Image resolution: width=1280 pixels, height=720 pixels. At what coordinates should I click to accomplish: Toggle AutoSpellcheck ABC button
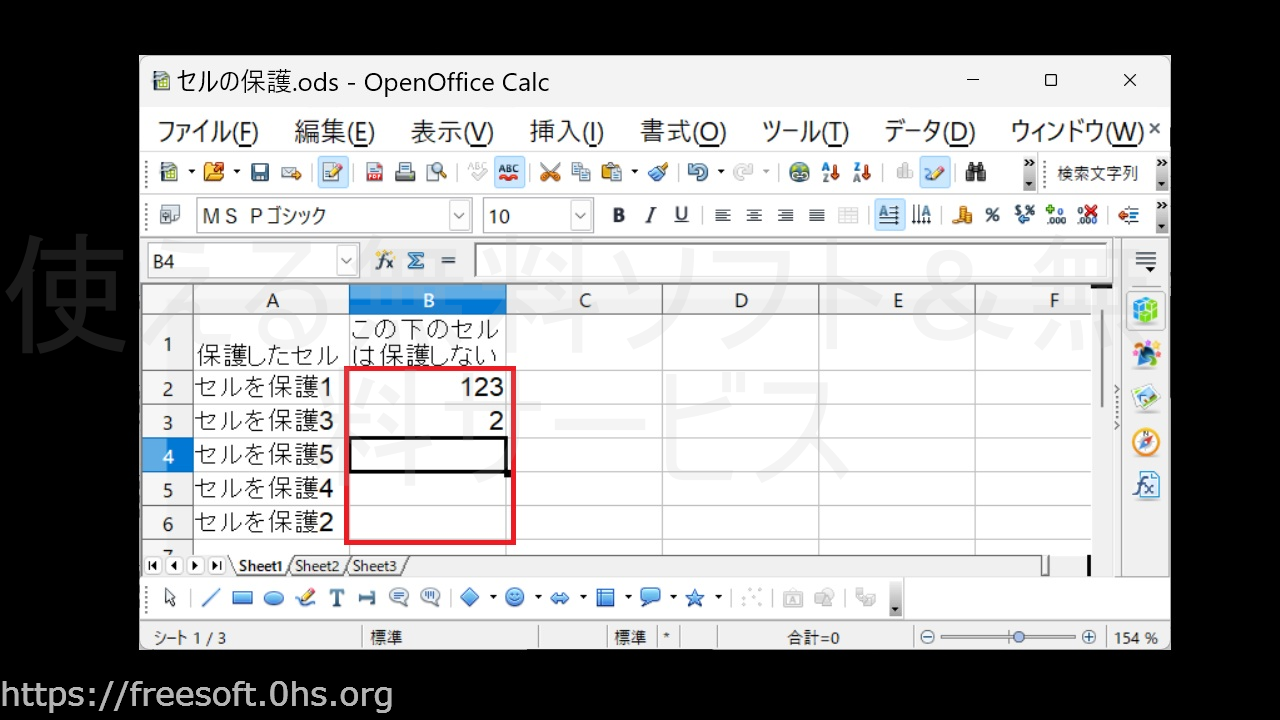[509, 173]
